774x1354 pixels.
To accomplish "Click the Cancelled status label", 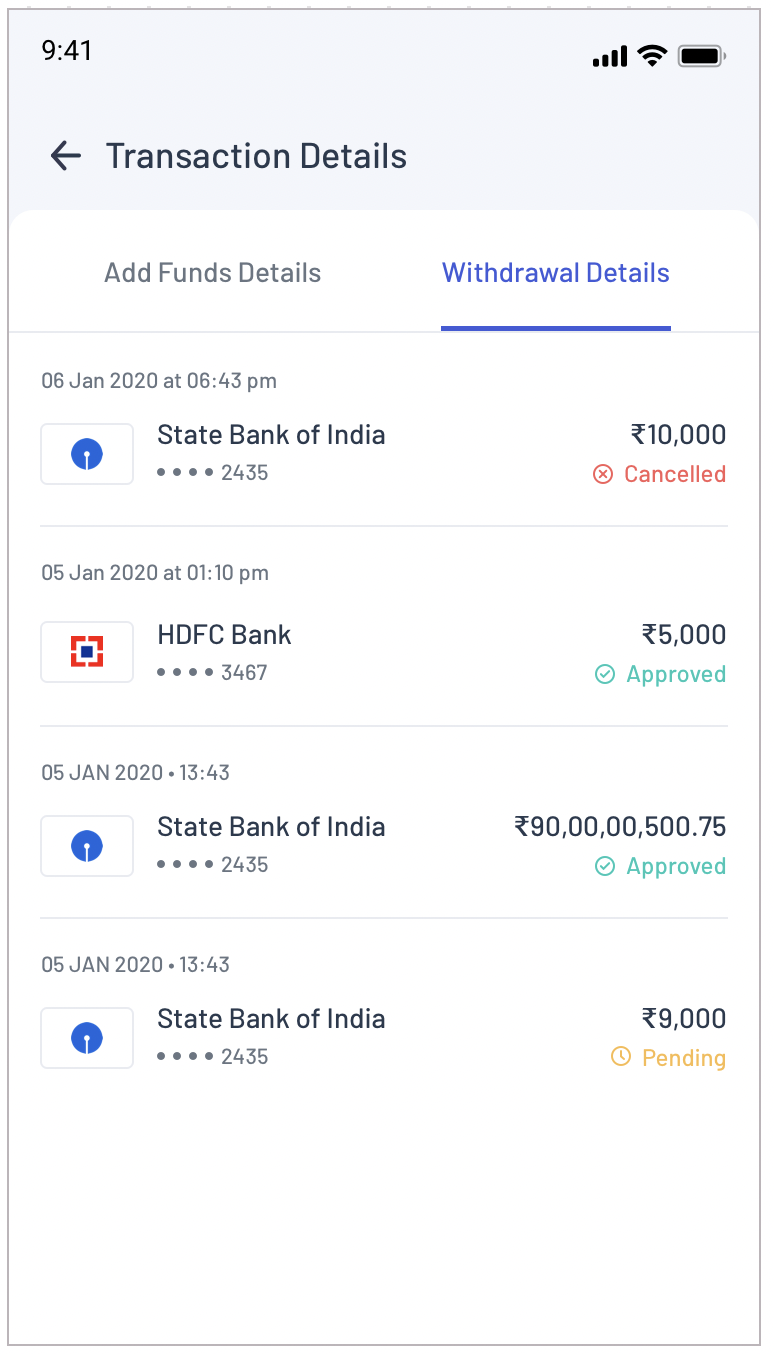I will tap(675, 474).
